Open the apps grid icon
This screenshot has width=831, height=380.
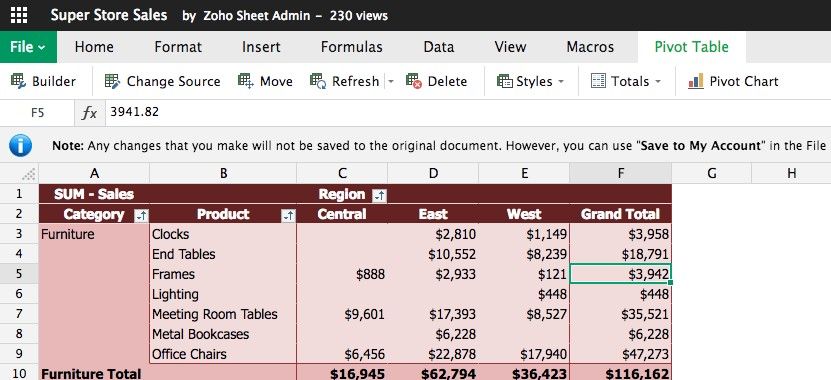[x=19, y=15]
